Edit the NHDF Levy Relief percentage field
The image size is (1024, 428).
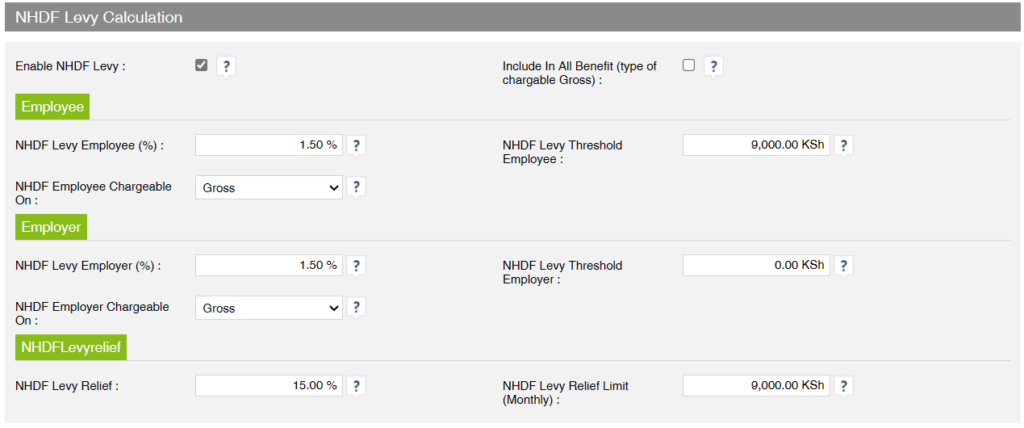[268, 386]
